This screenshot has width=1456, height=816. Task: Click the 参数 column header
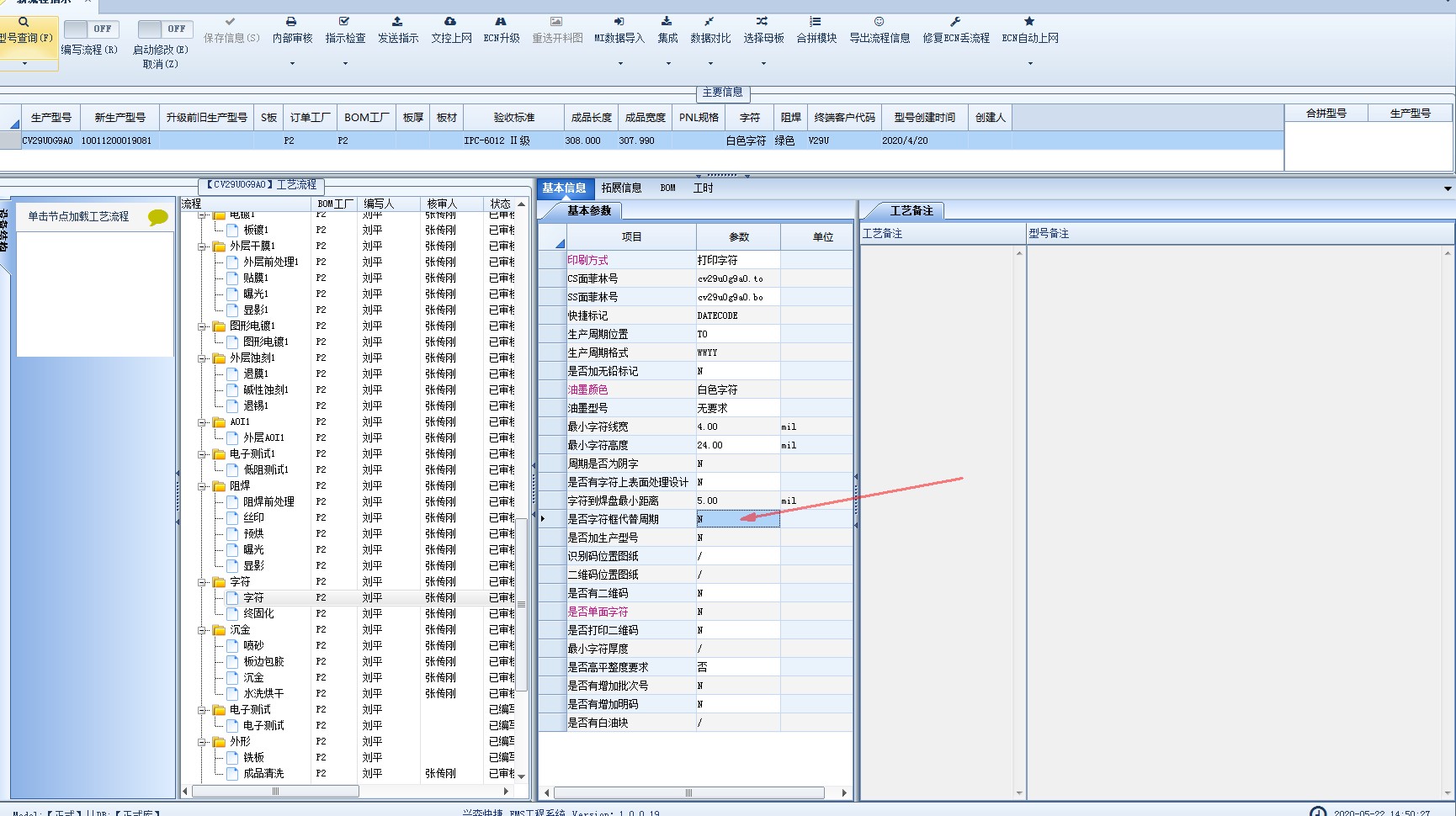click(x=738, y=237)
